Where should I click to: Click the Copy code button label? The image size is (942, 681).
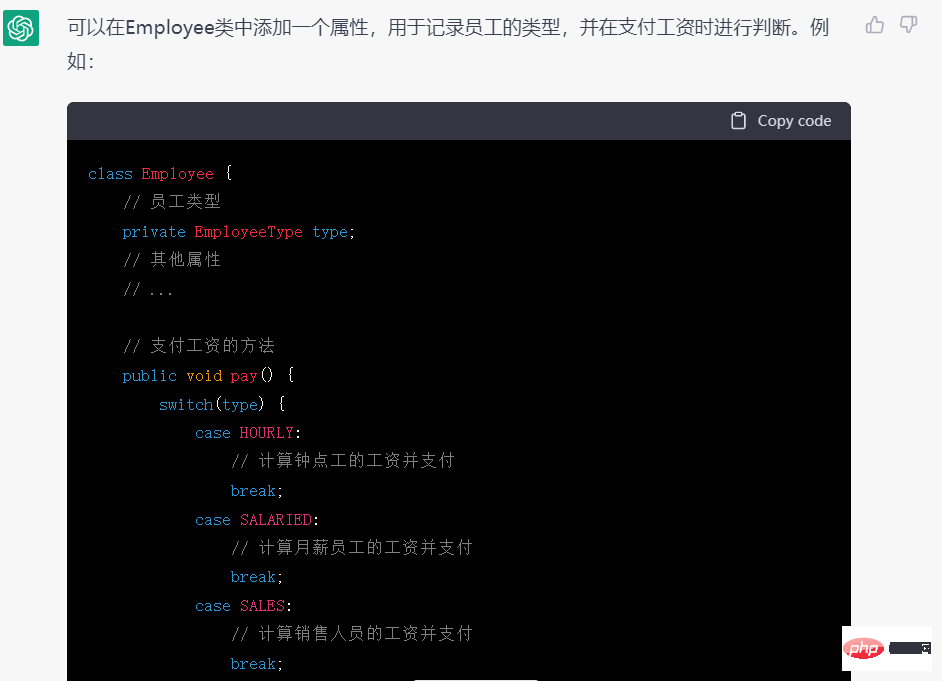click(x=794, y=121)
